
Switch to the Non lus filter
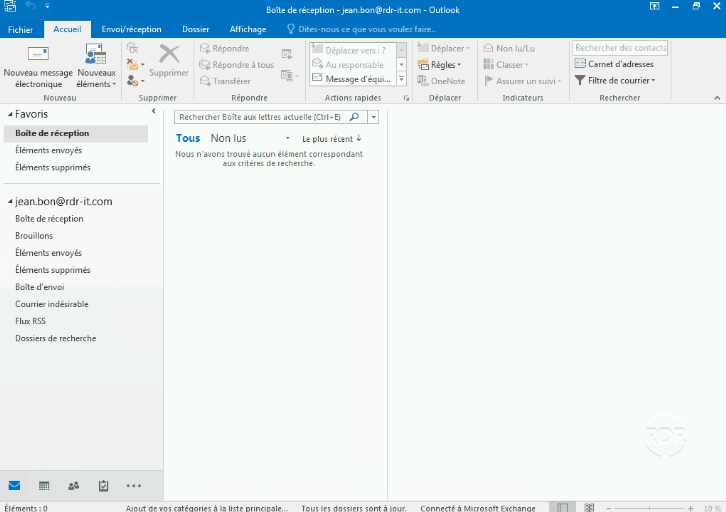click(228, 138)
